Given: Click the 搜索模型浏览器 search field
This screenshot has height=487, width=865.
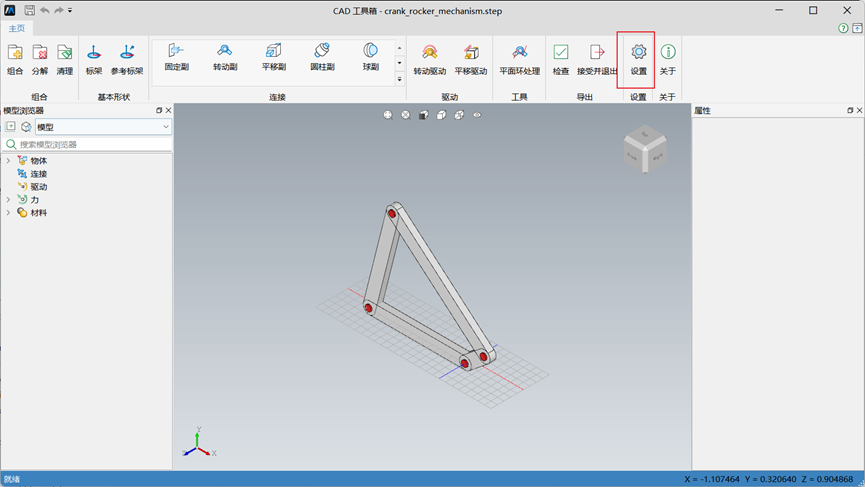Looking at the screenshot, I should point(87,145).
